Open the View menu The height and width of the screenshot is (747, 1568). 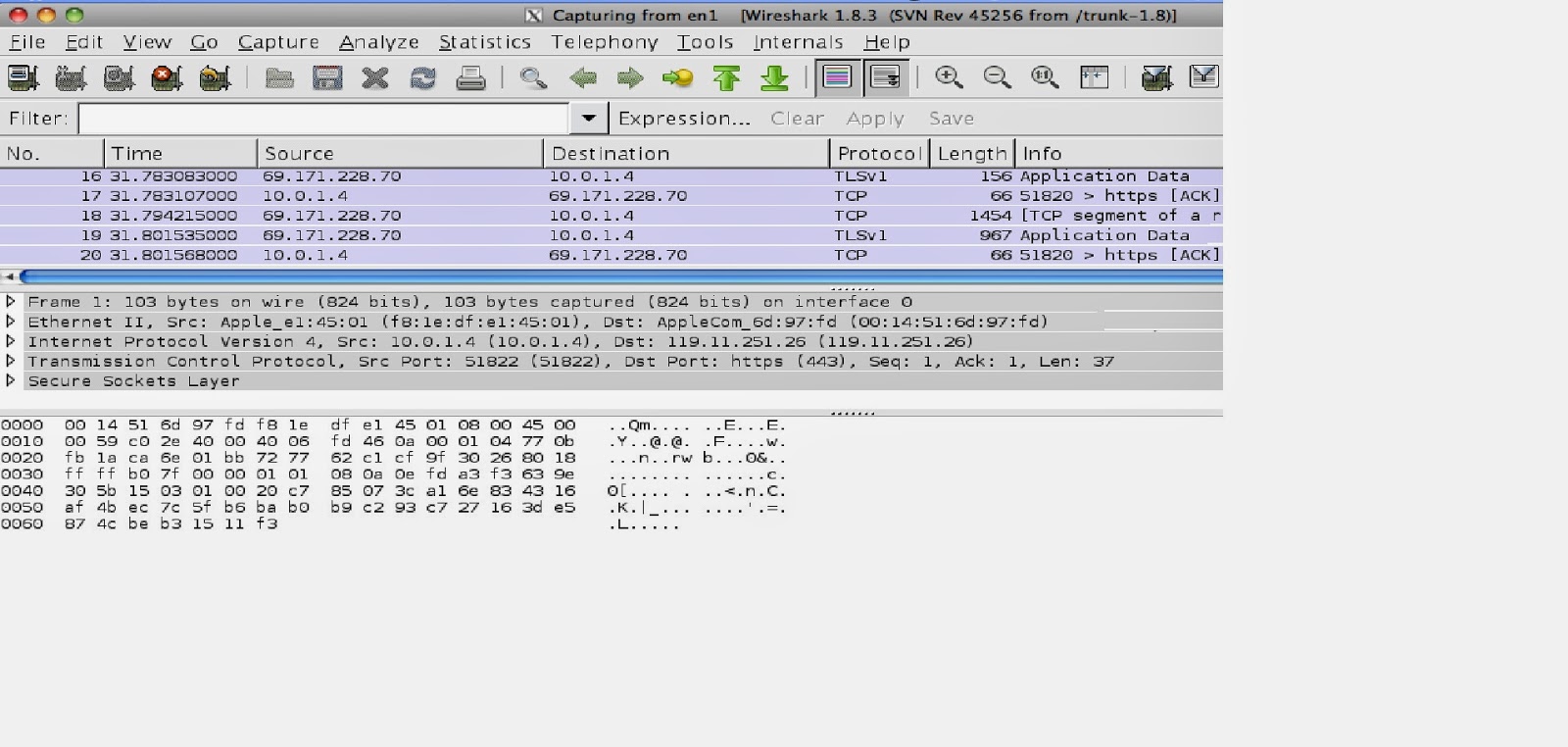point(147,42)
